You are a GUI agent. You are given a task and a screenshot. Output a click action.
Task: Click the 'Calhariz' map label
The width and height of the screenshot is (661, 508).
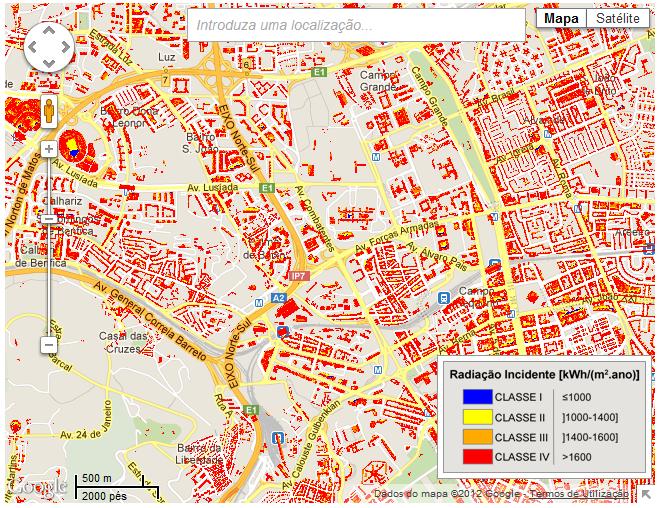click(x=62, y=201)
